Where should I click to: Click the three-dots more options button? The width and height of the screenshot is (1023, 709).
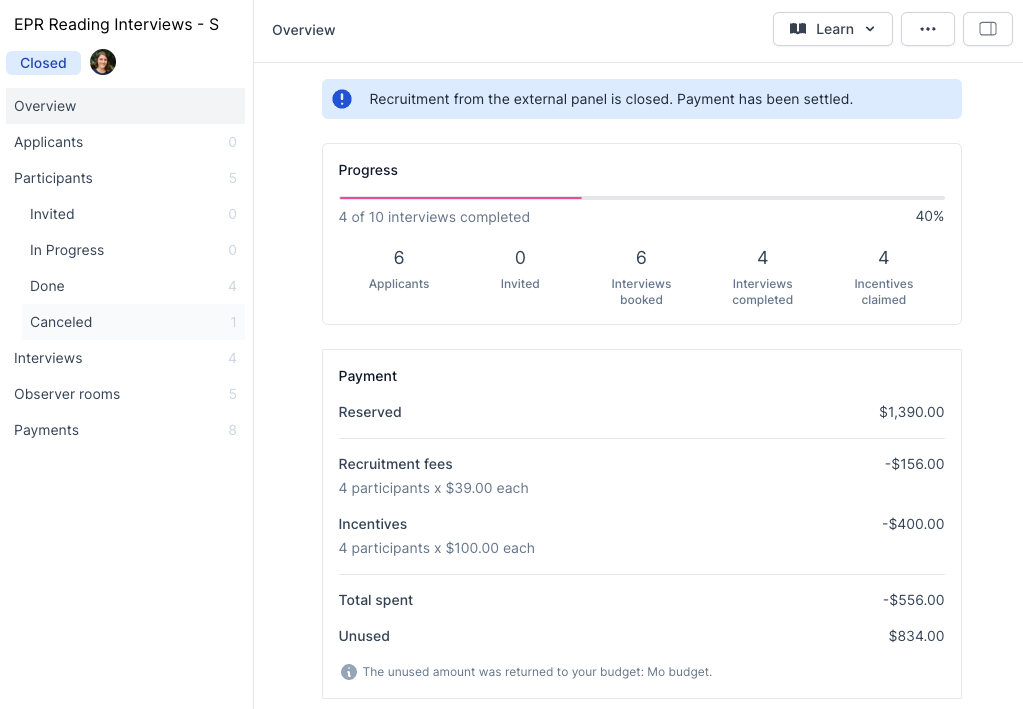coord(927,29)
